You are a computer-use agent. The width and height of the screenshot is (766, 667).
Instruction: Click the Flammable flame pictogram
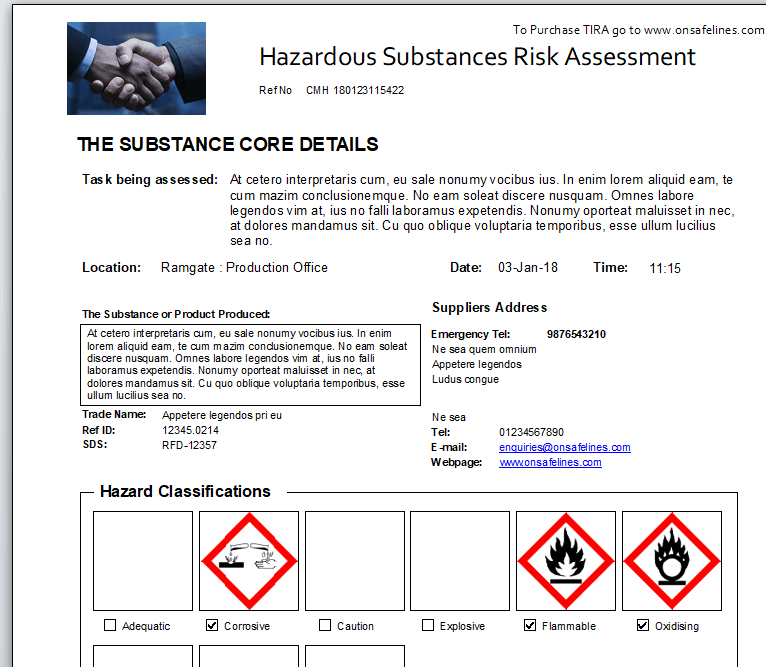click(566, 561)
